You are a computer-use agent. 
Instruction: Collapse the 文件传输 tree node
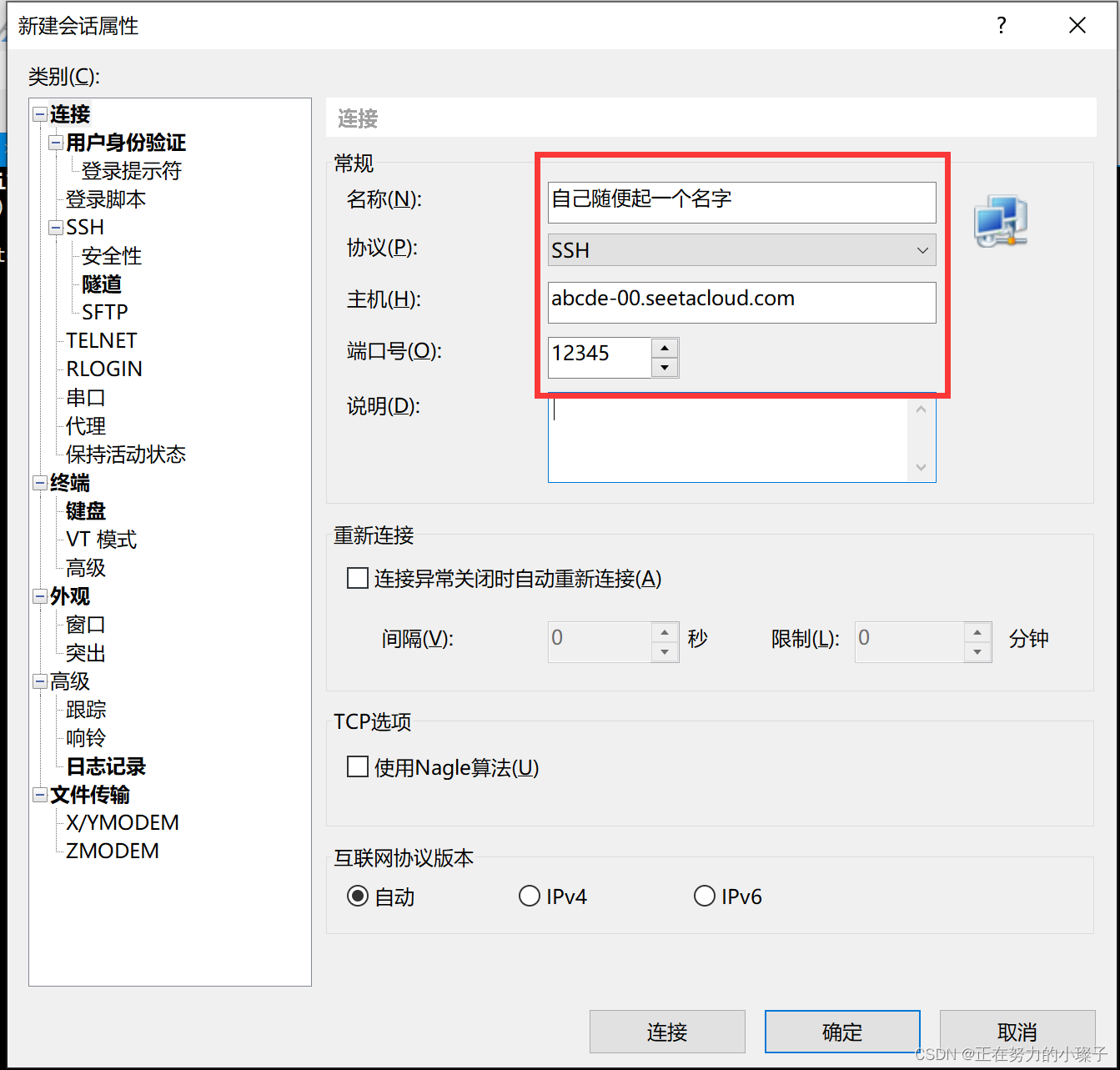[x=39, y=795]
